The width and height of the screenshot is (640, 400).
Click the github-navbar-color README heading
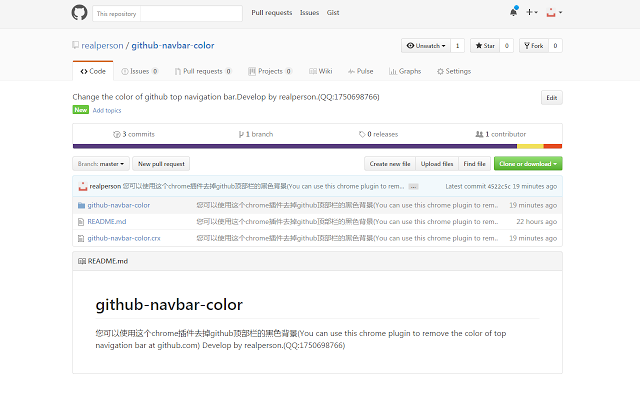[169, 305]
